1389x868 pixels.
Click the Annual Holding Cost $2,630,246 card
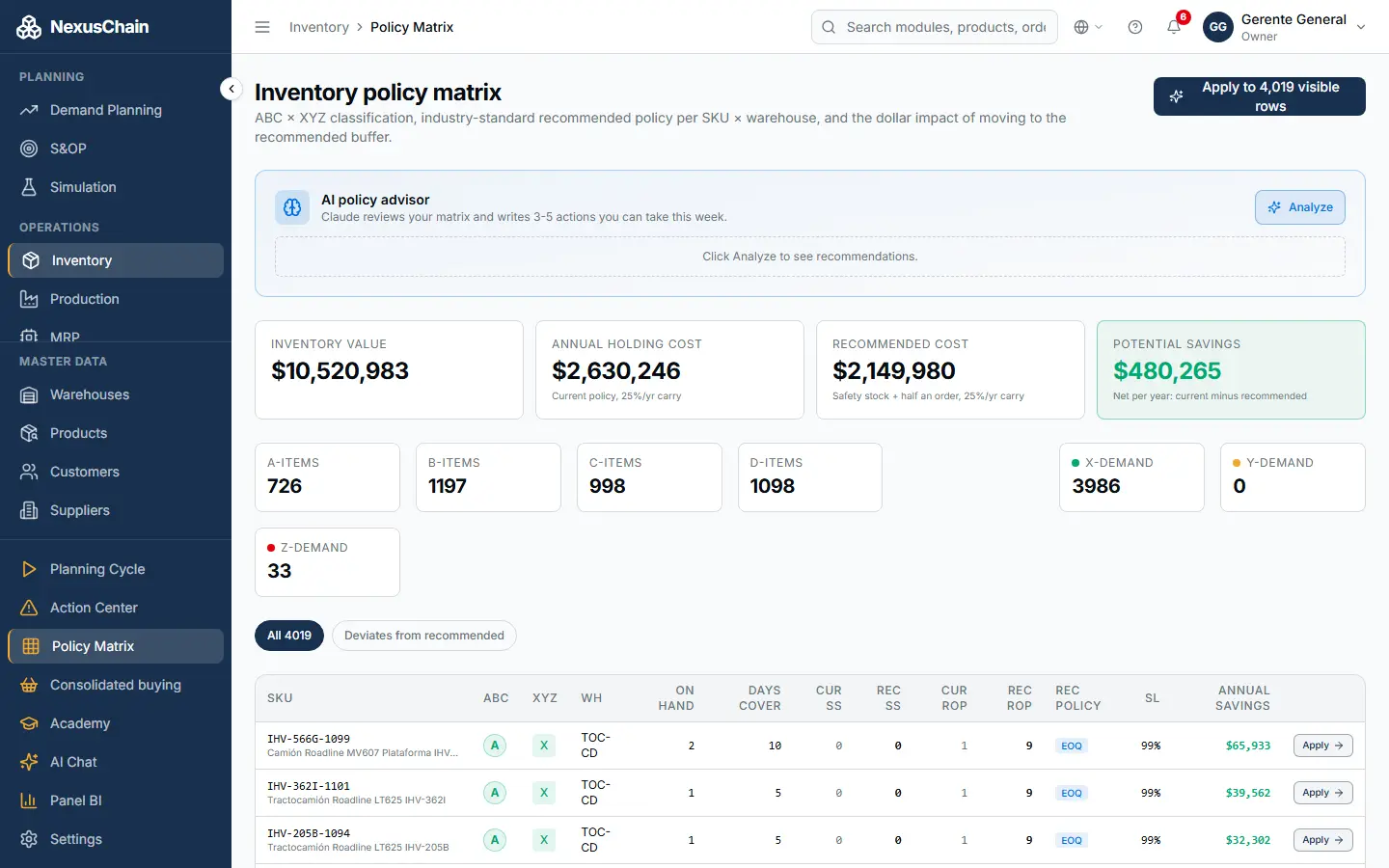[669, 370]
